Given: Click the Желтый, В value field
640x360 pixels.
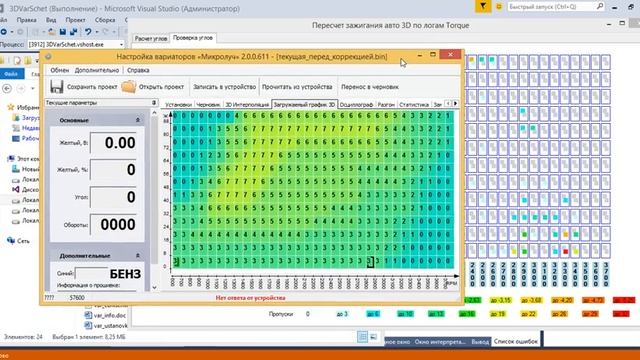Looking at the screenshot, I should (x=113, y=142).
